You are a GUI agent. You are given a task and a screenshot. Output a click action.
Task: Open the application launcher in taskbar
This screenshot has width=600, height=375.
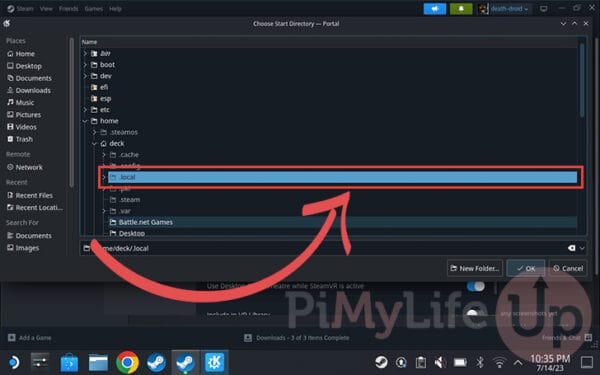pyautogui.click(x=13, y=362)
